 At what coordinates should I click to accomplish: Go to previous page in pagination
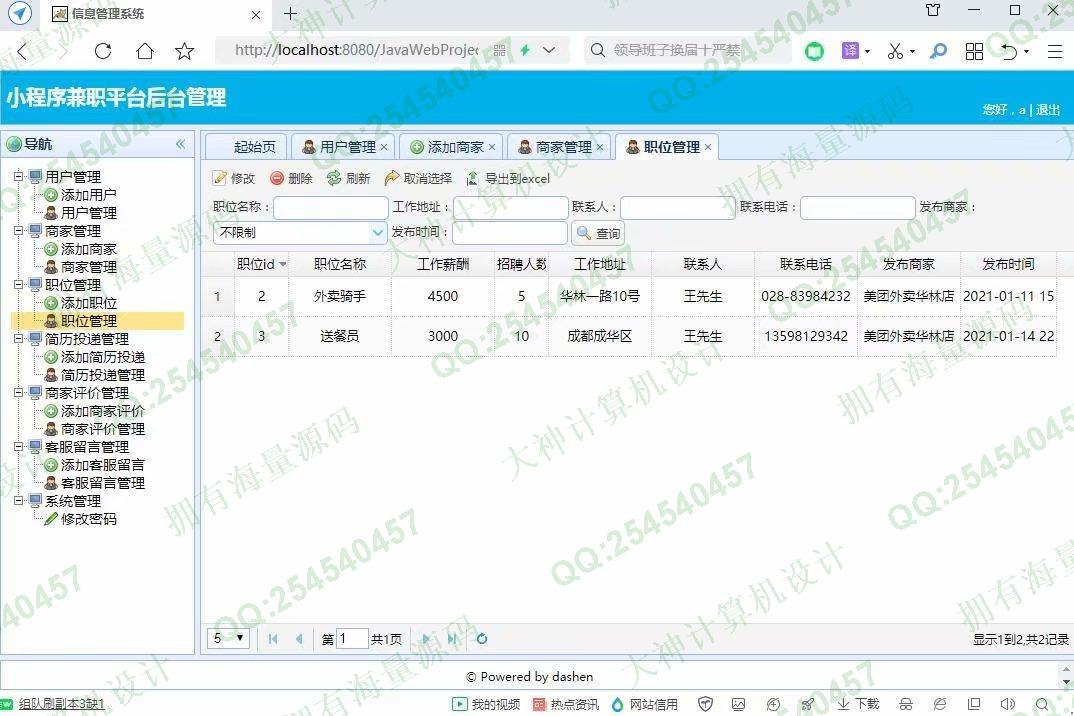pos(299,639)
